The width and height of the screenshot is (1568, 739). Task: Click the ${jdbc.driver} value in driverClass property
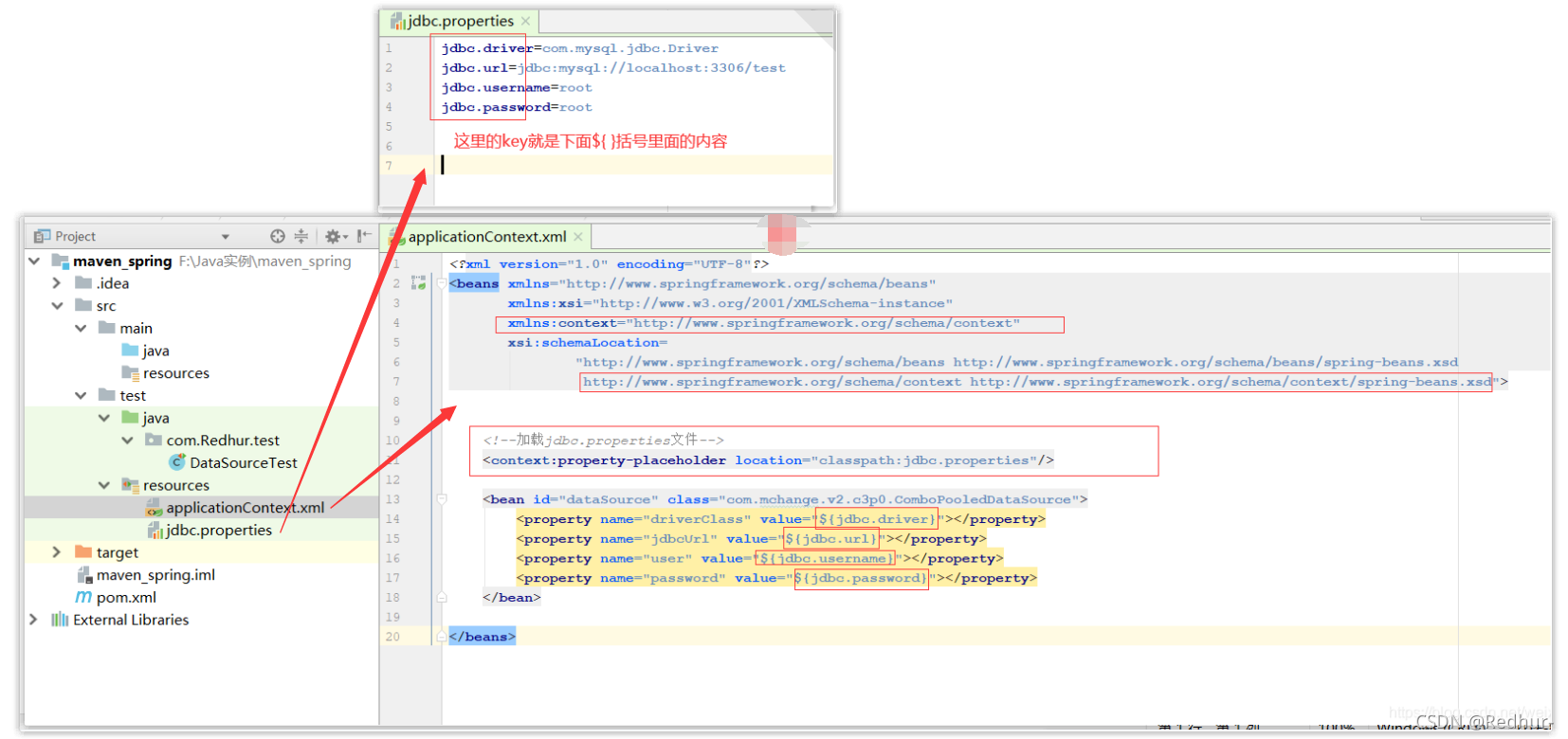point(876,519)
